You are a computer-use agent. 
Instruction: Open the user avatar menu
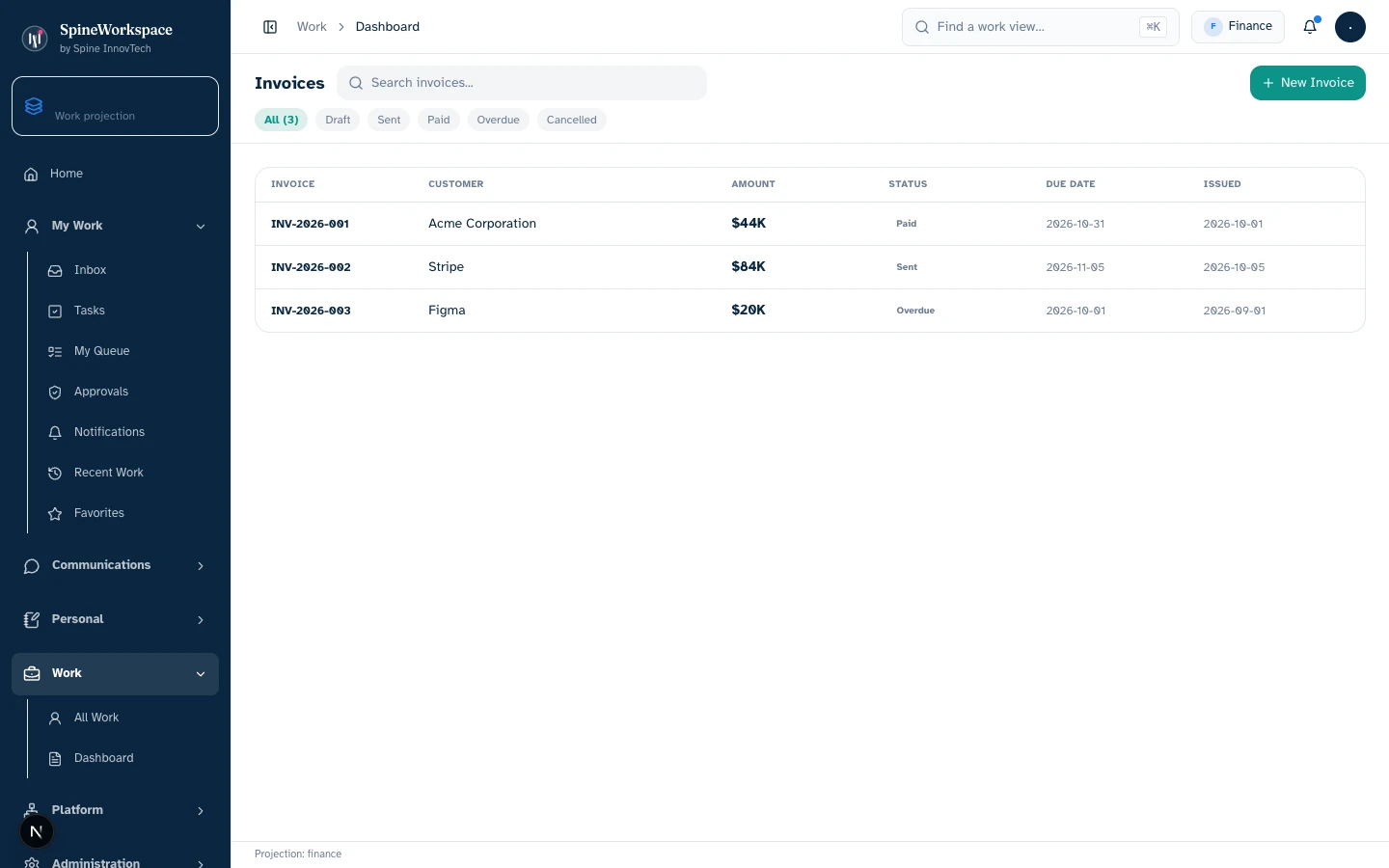(1350, 27)
